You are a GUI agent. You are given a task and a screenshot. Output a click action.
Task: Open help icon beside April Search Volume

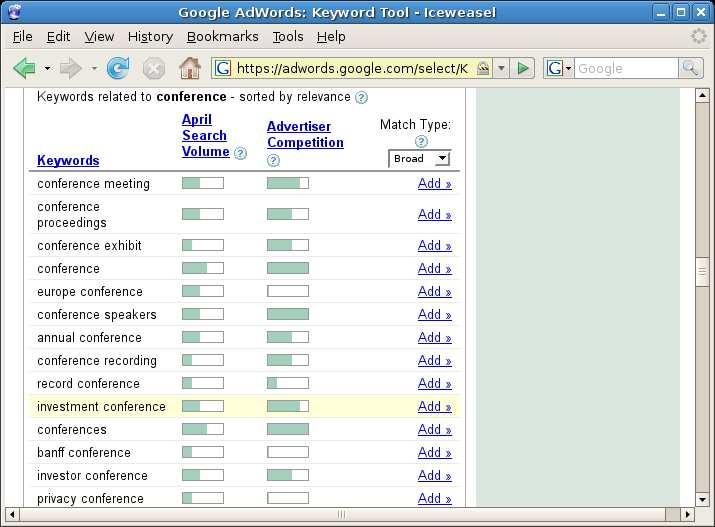pos(240,153)
